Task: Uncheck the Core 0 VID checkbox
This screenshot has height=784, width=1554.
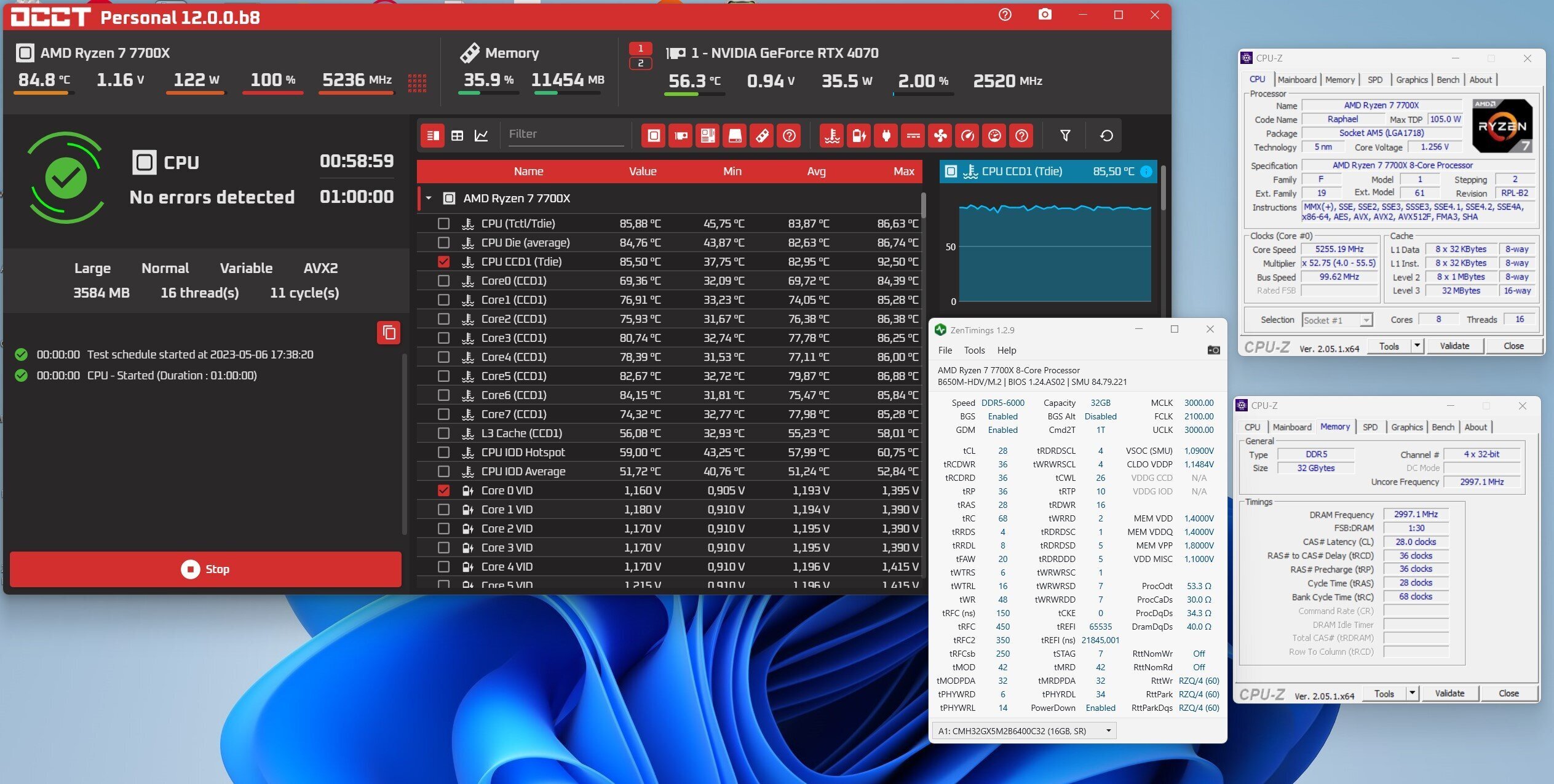Action: [443, 491]
